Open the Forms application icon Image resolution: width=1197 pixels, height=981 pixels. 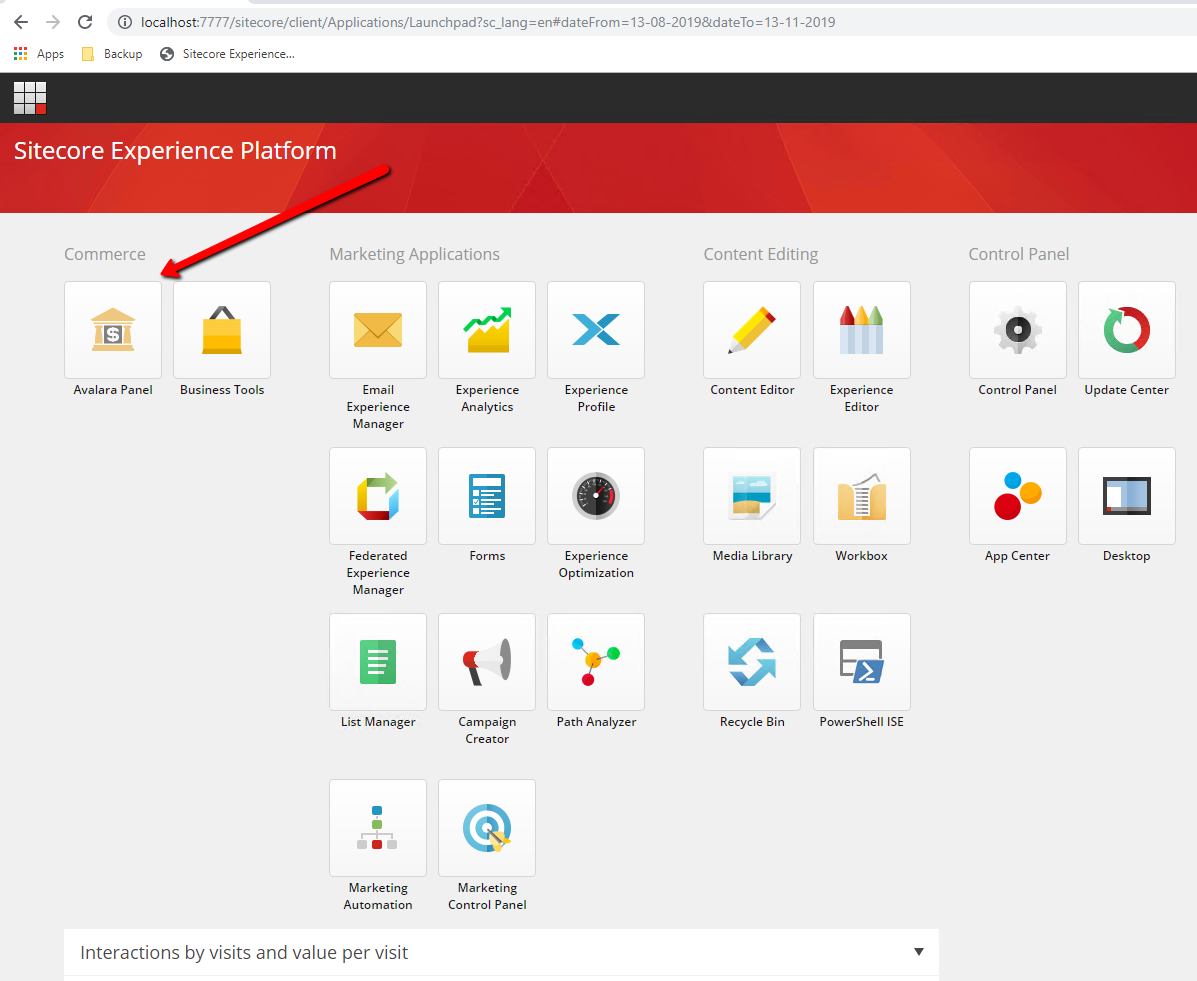coord(487,496)
